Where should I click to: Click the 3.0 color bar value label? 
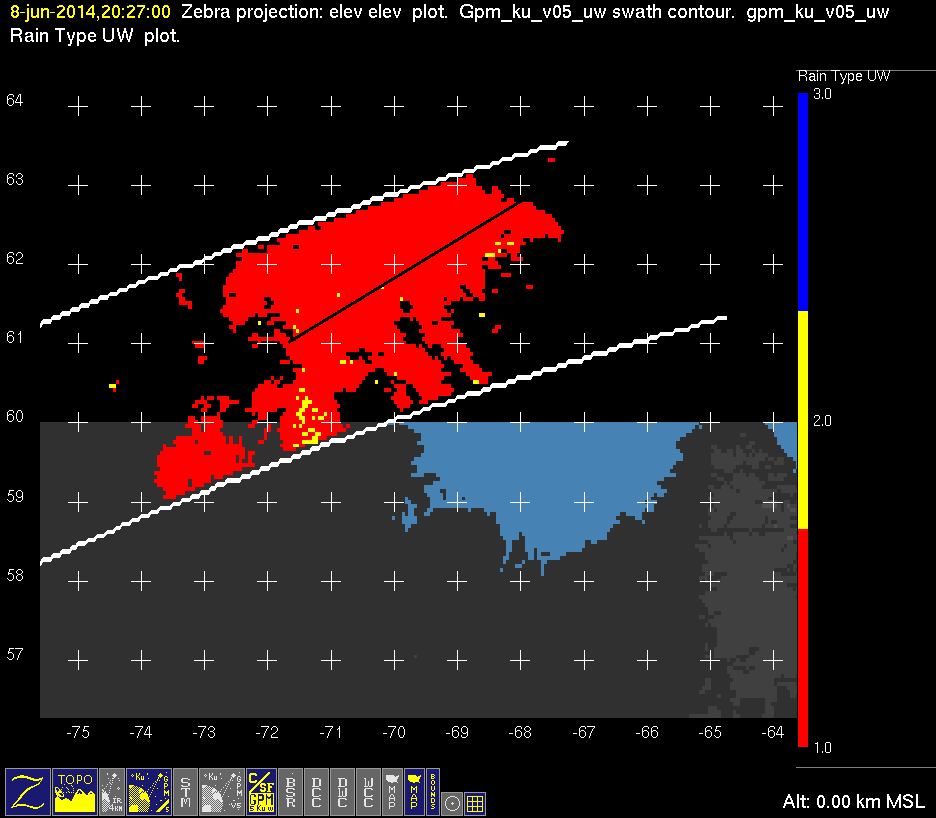click(x=822, y=94)
